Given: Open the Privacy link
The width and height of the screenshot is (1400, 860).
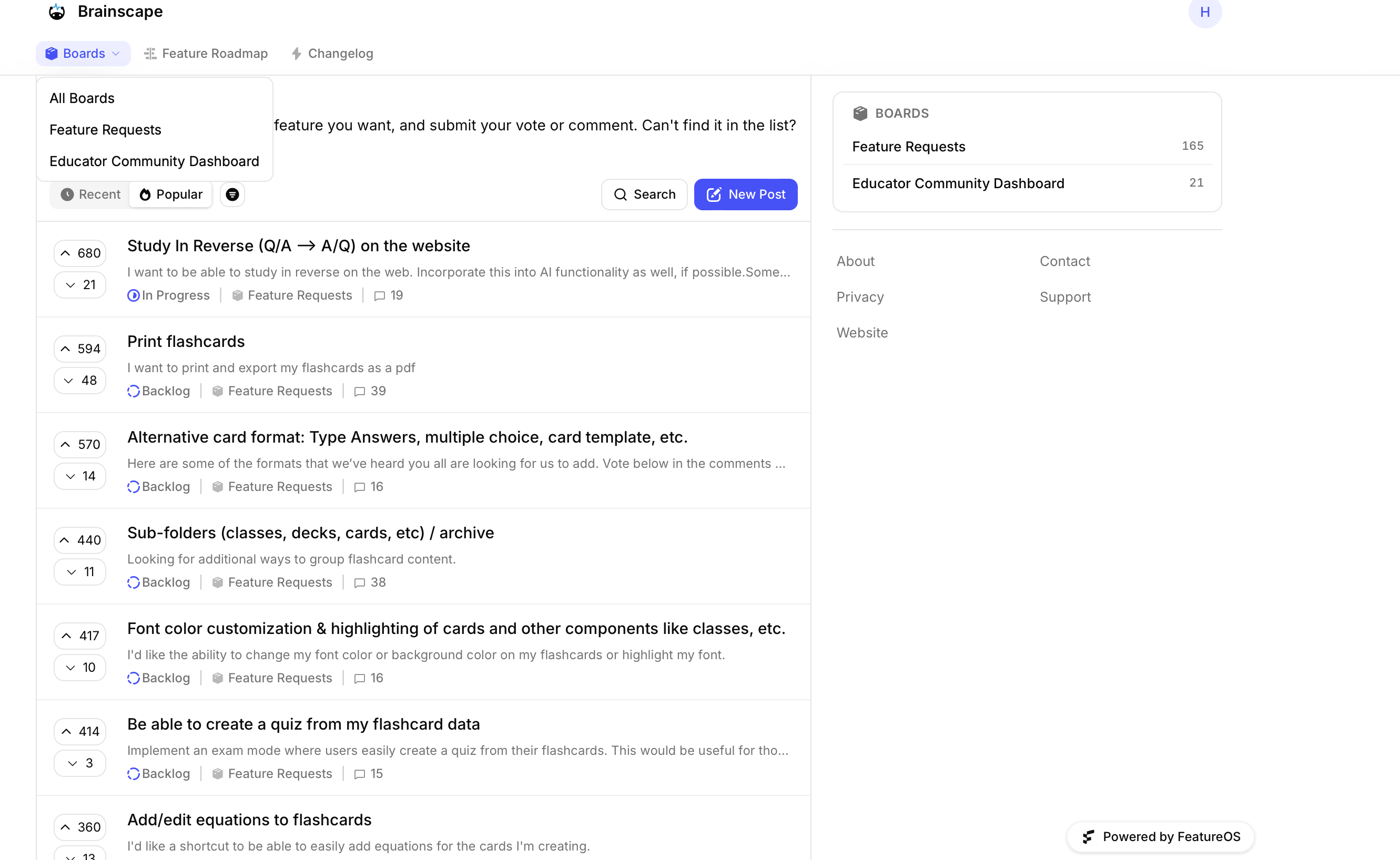Looking at the screenshot, I should point(859,297).
